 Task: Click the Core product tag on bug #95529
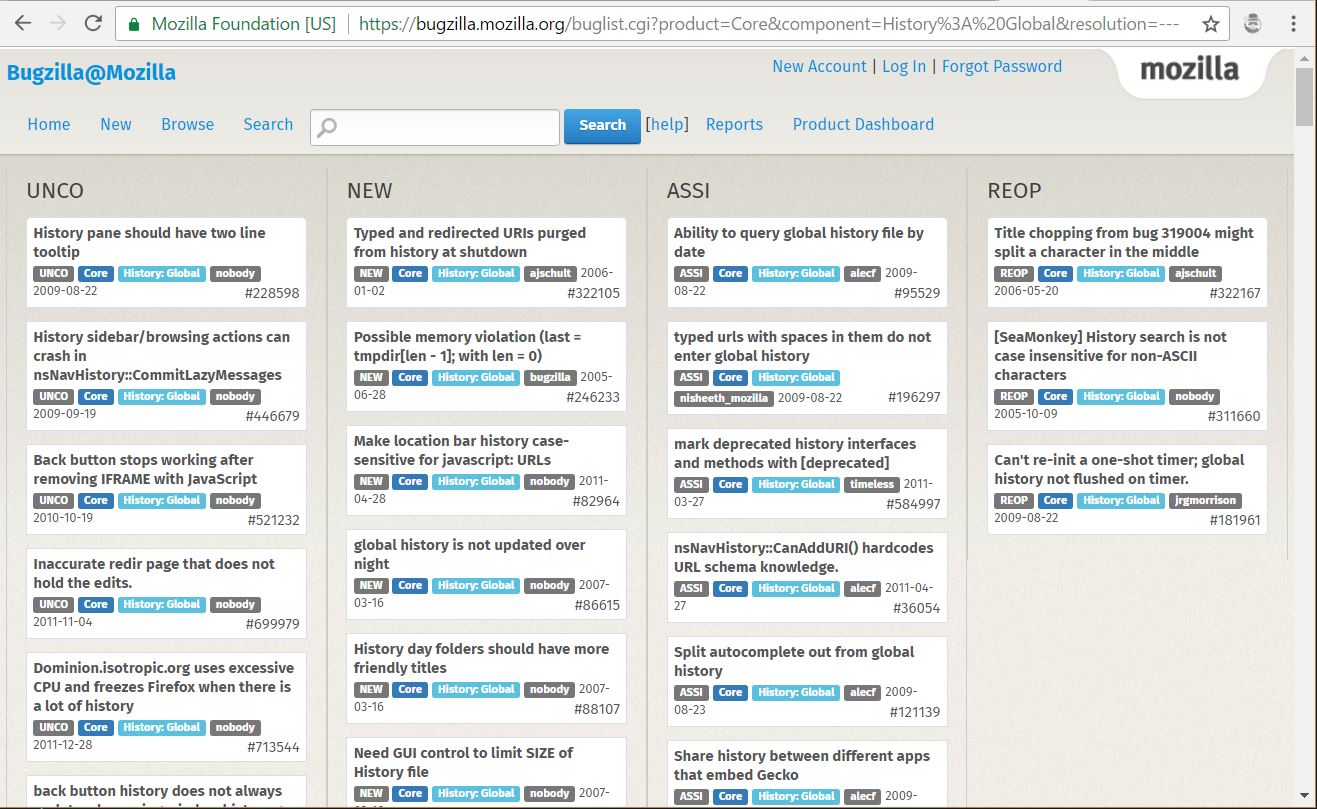tap(730, 273)
